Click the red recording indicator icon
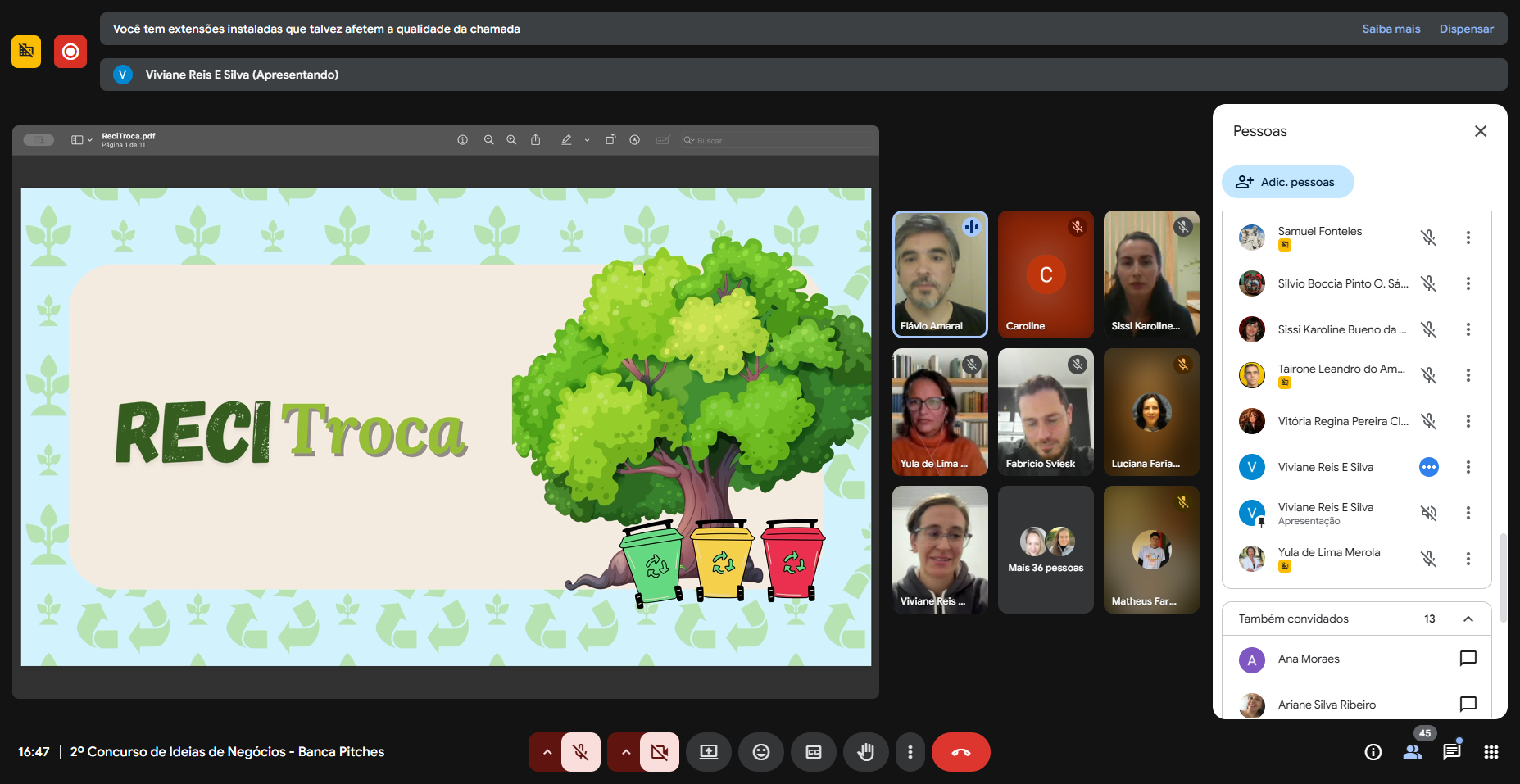Screen dimensions: 1520x784 [70, 52]
